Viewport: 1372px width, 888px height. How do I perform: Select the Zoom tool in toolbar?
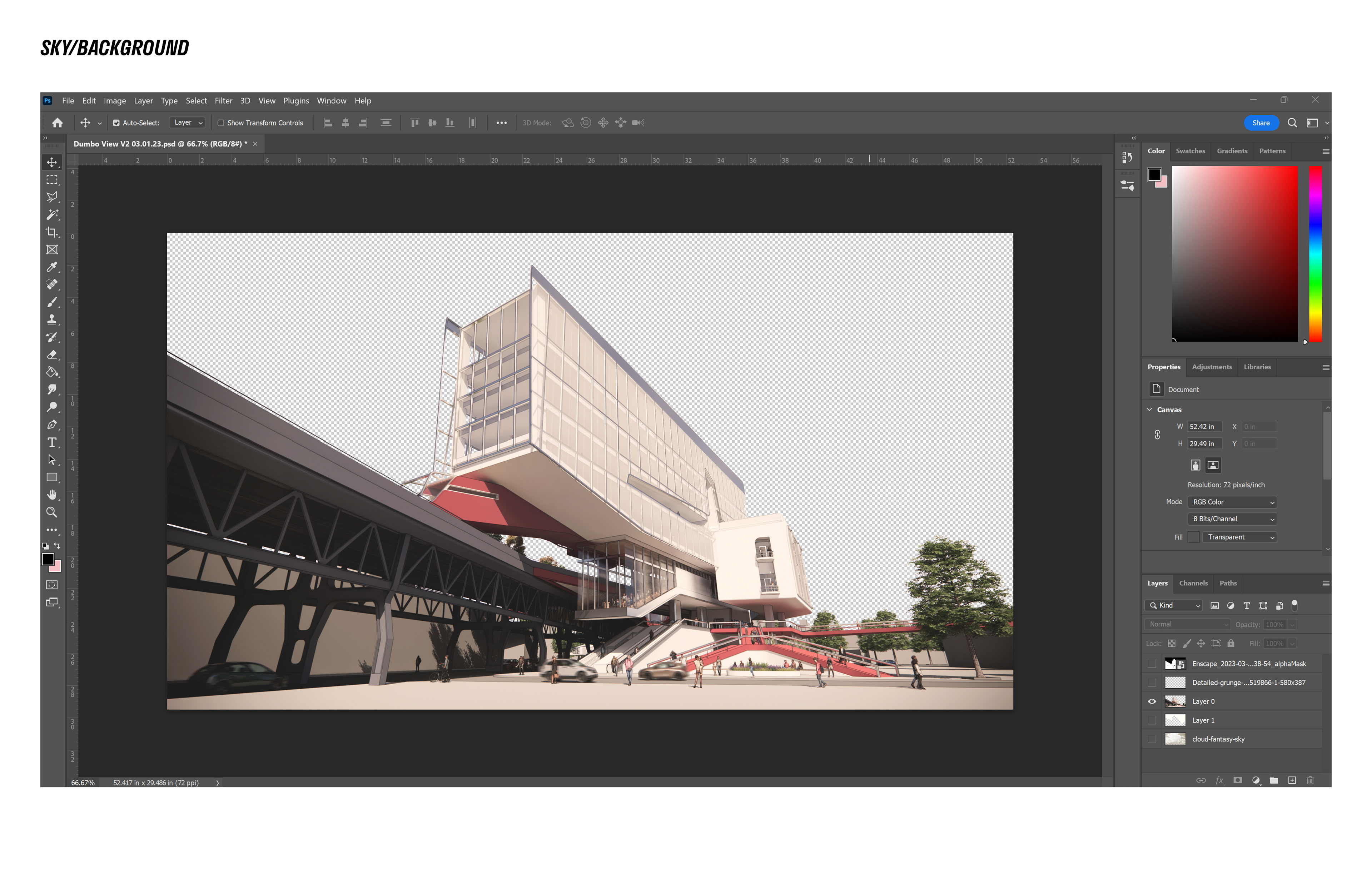52,513
